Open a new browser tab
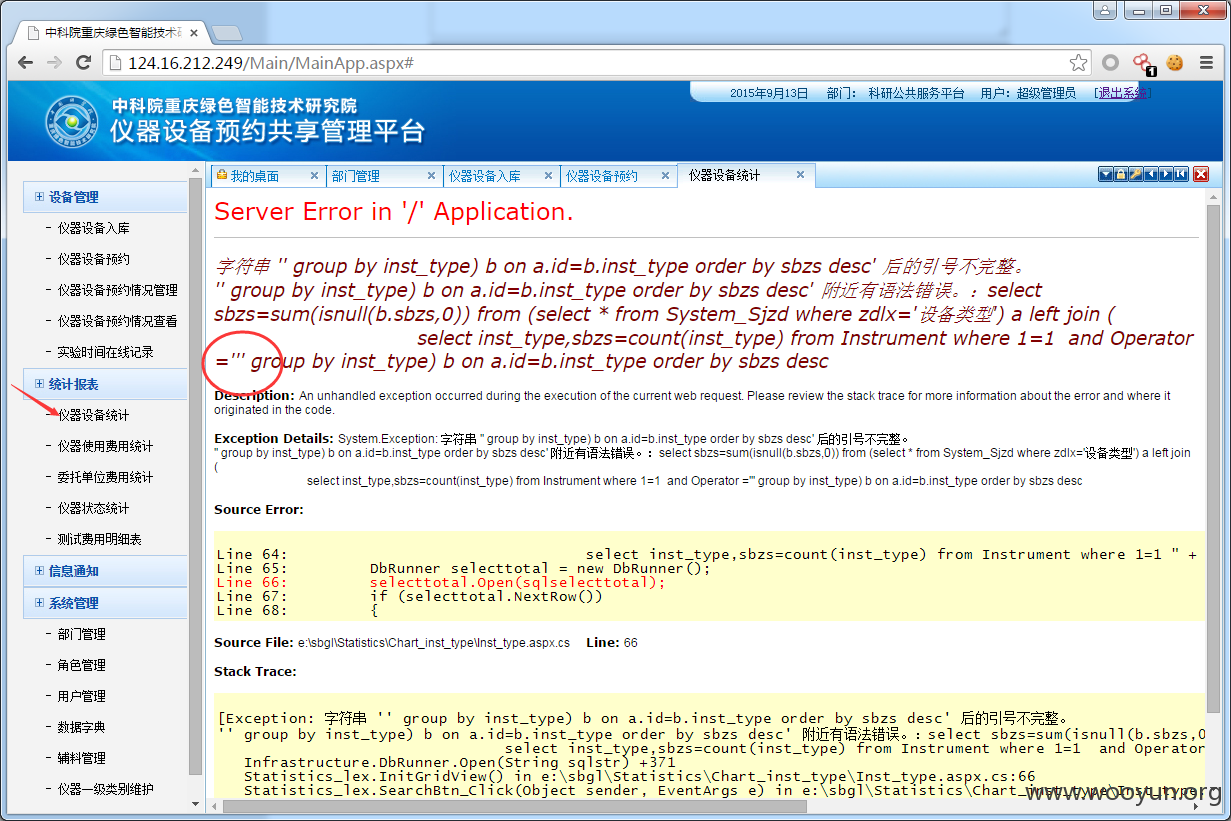1231x821 pixels. click(227, 32)
